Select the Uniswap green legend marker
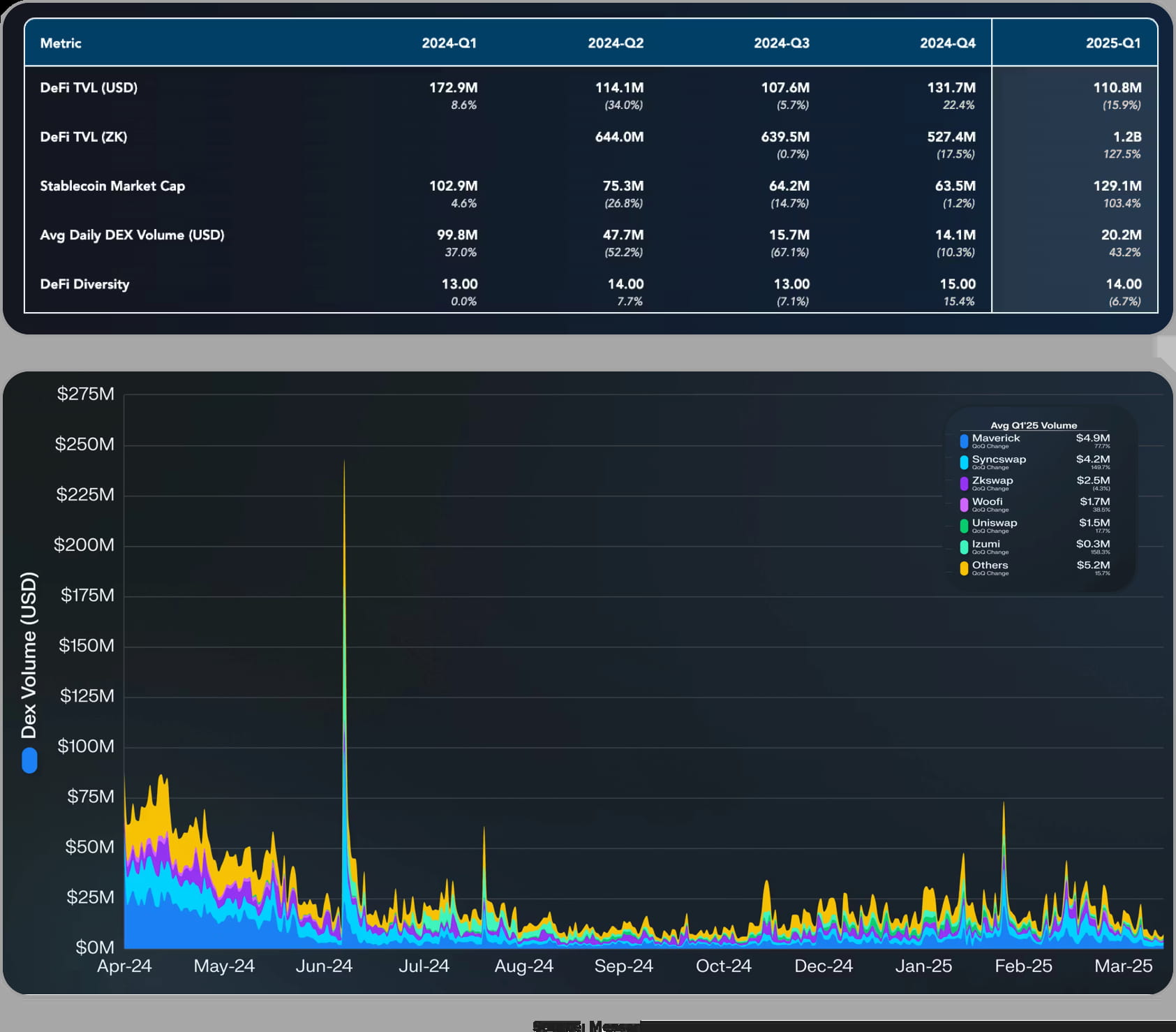 click(964, 526)
